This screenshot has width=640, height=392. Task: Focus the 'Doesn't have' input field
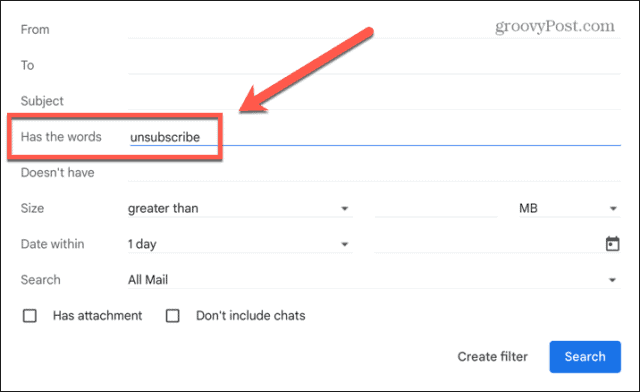[x=374, y=172]
